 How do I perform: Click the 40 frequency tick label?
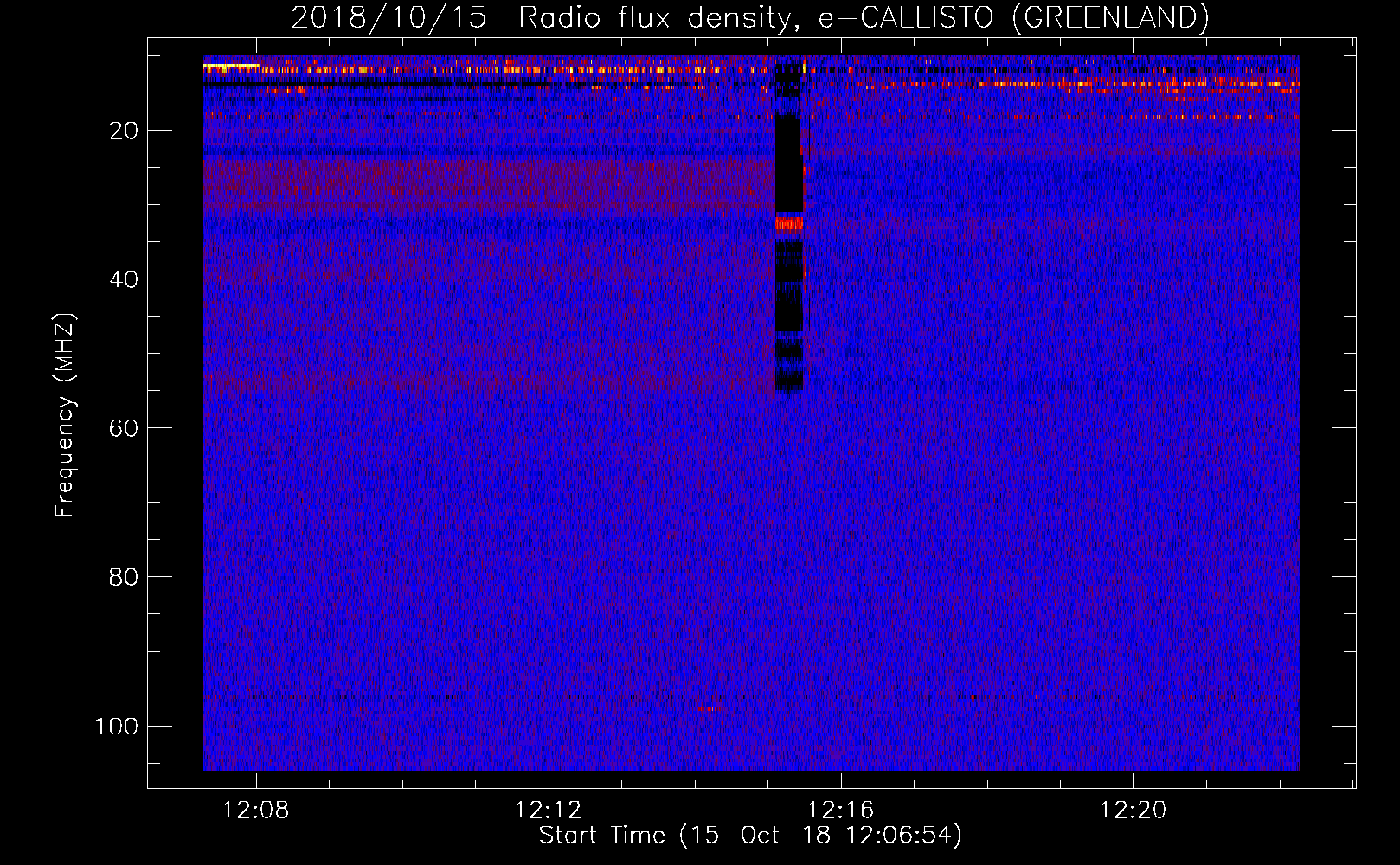click(124, 279)
